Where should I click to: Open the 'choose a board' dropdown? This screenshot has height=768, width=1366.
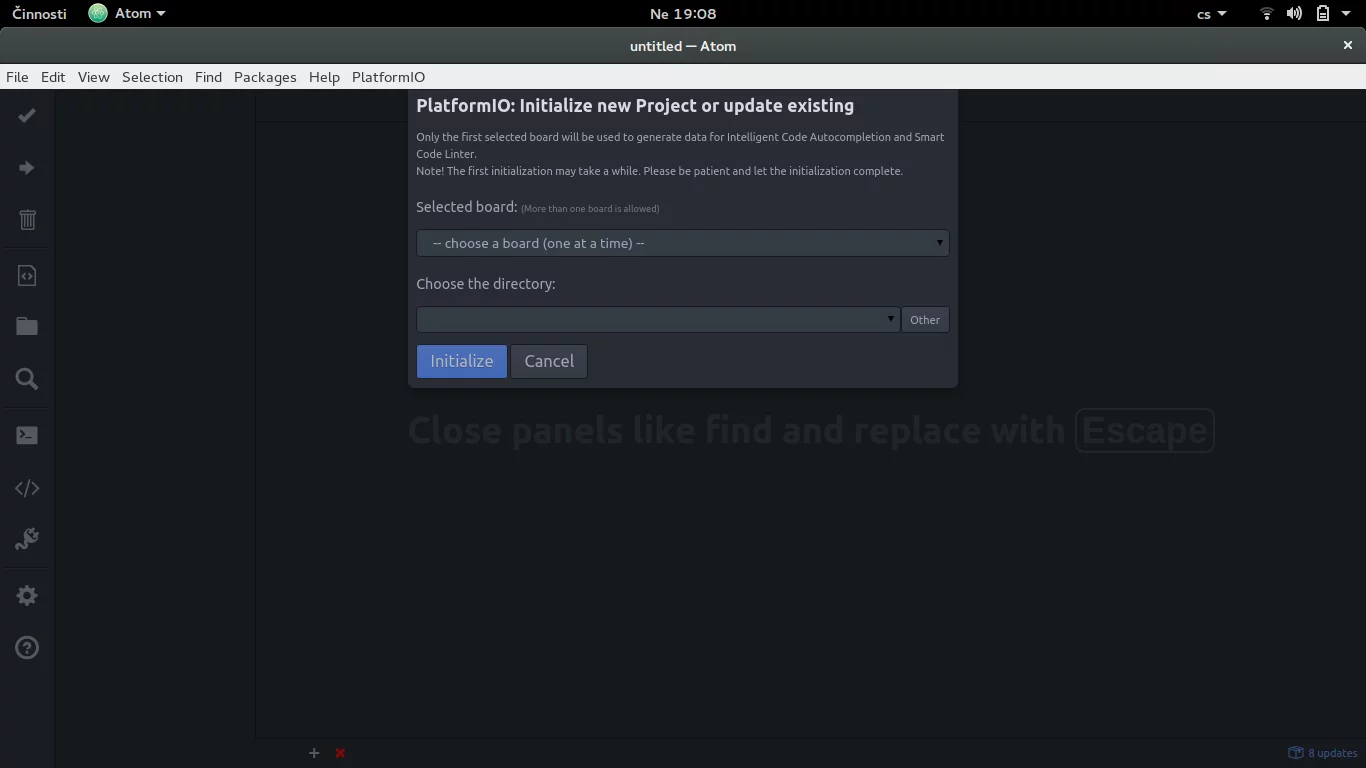683,243
